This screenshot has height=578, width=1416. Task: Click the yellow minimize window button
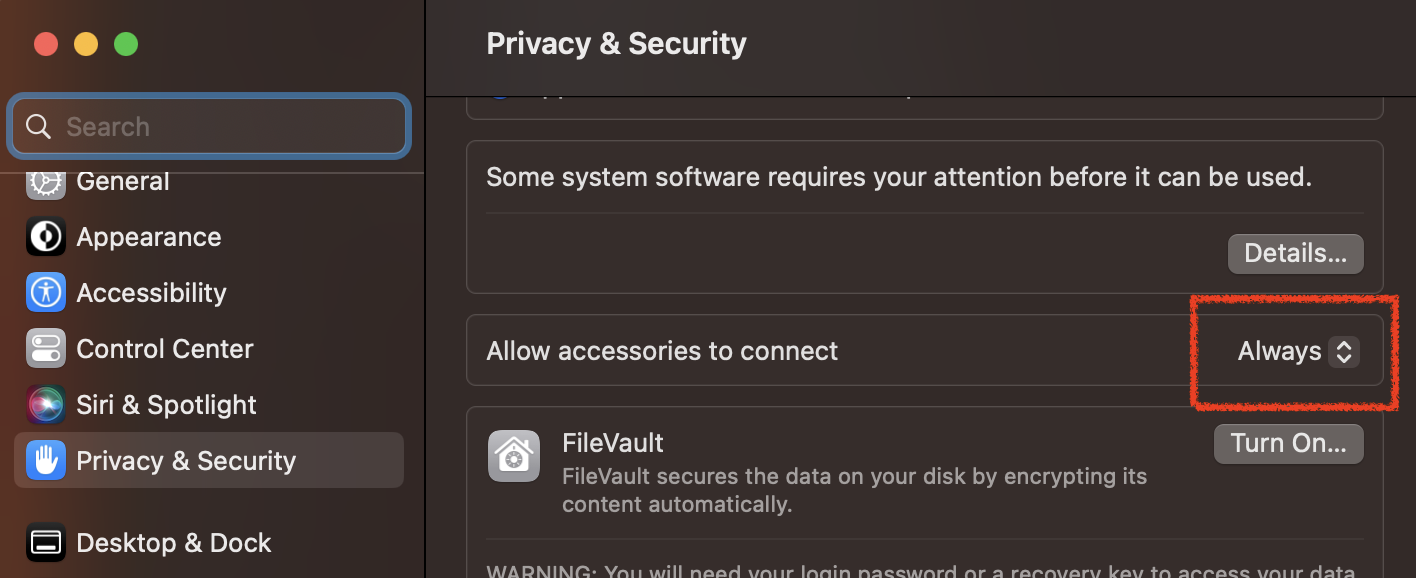pos(86,44)
